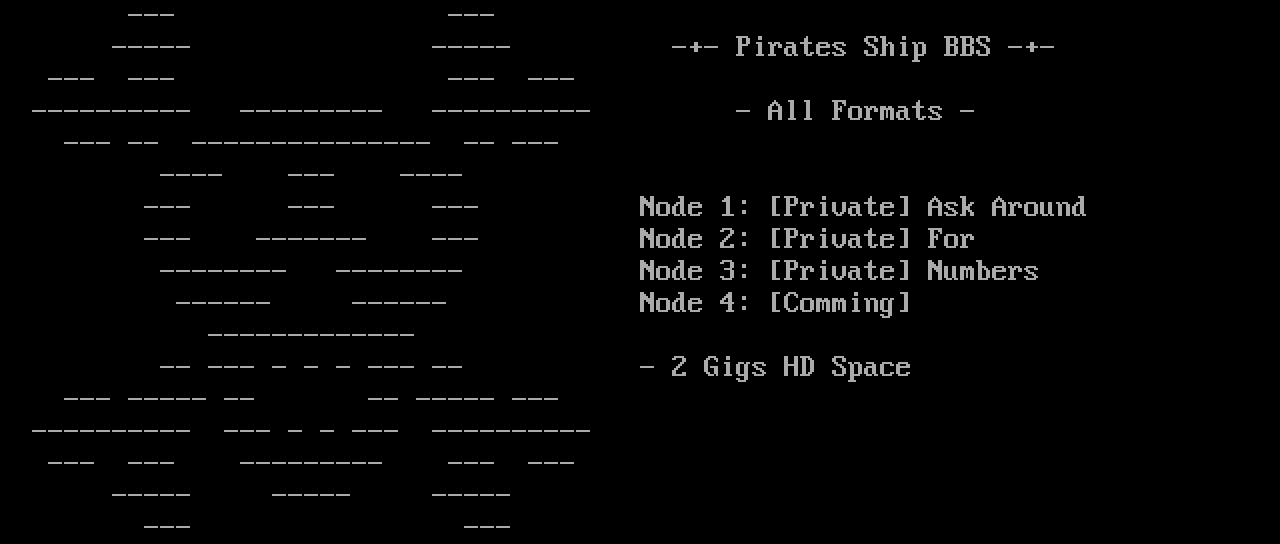The width and height of the screenshot is (1280, 544).
Task: Click [Private] tag on the Node 1 line
Action: [x=839, y=207]
